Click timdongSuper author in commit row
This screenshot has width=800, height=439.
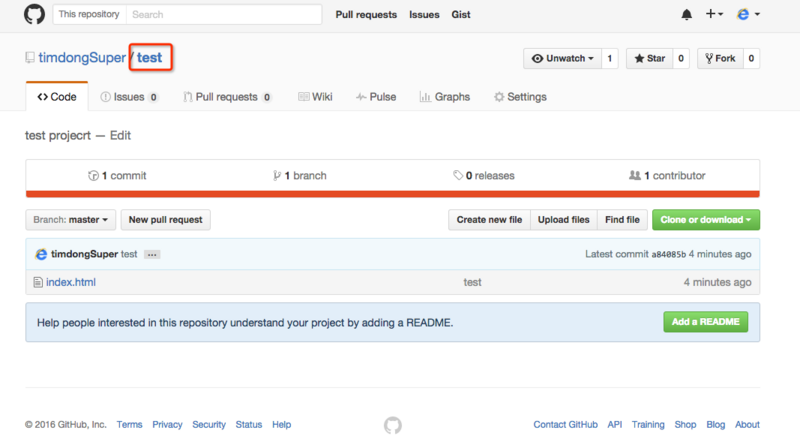pos(84,254)
